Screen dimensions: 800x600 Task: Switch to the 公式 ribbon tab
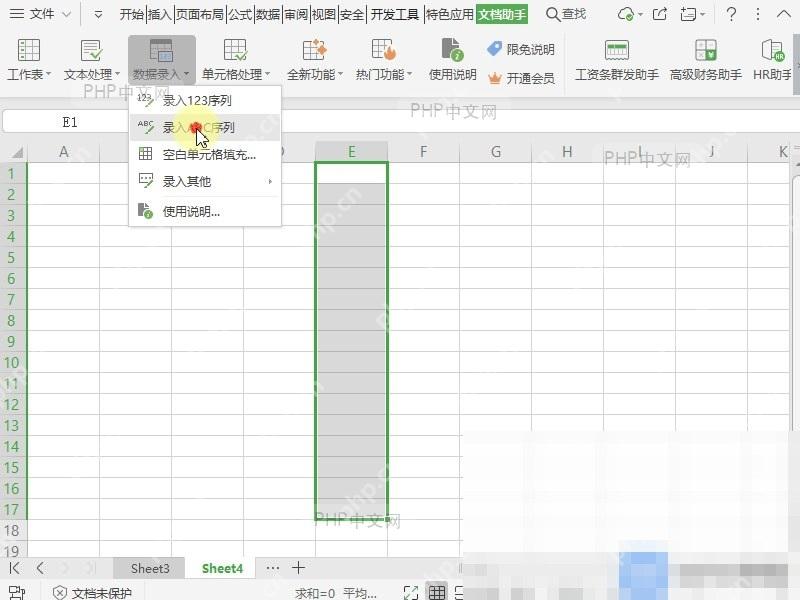pyautogui.click(x=240, y=14)
